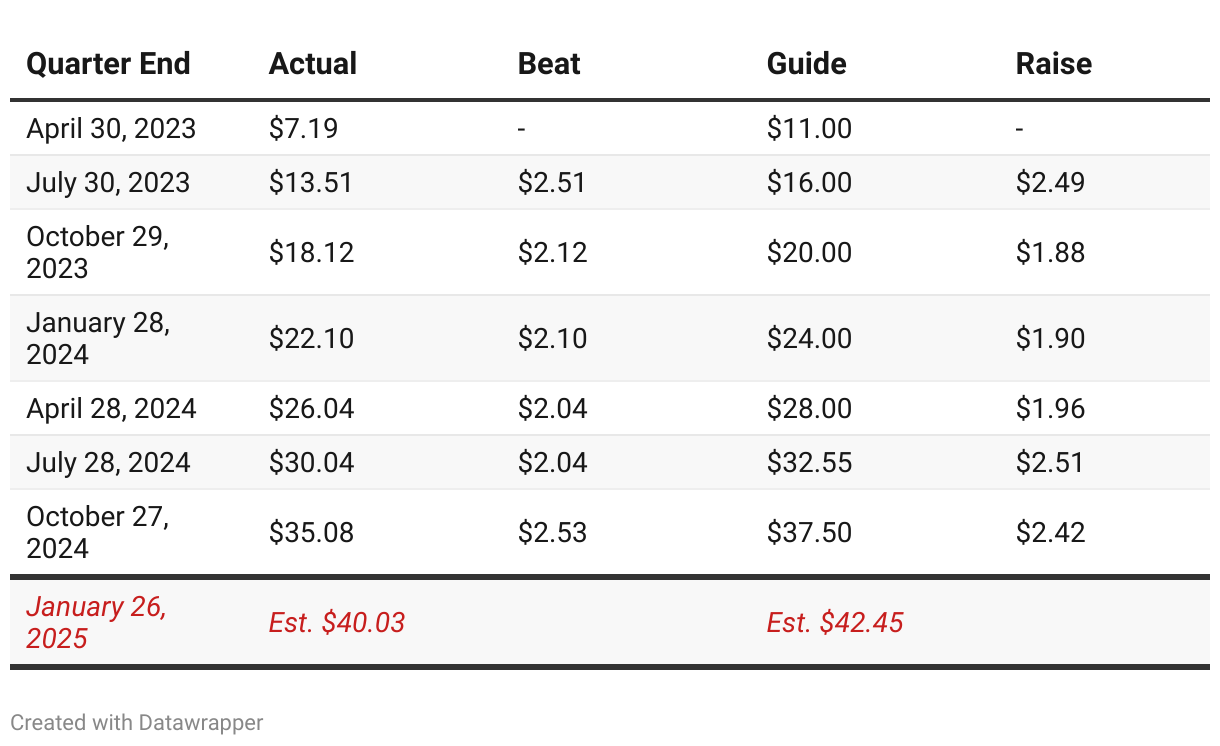
Task: Click the Actual column header
Action: coord(313,64)
